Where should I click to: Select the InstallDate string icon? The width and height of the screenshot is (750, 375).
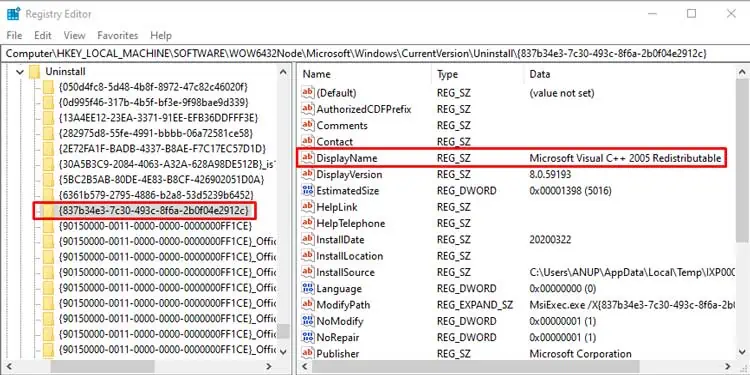[308, 240]
